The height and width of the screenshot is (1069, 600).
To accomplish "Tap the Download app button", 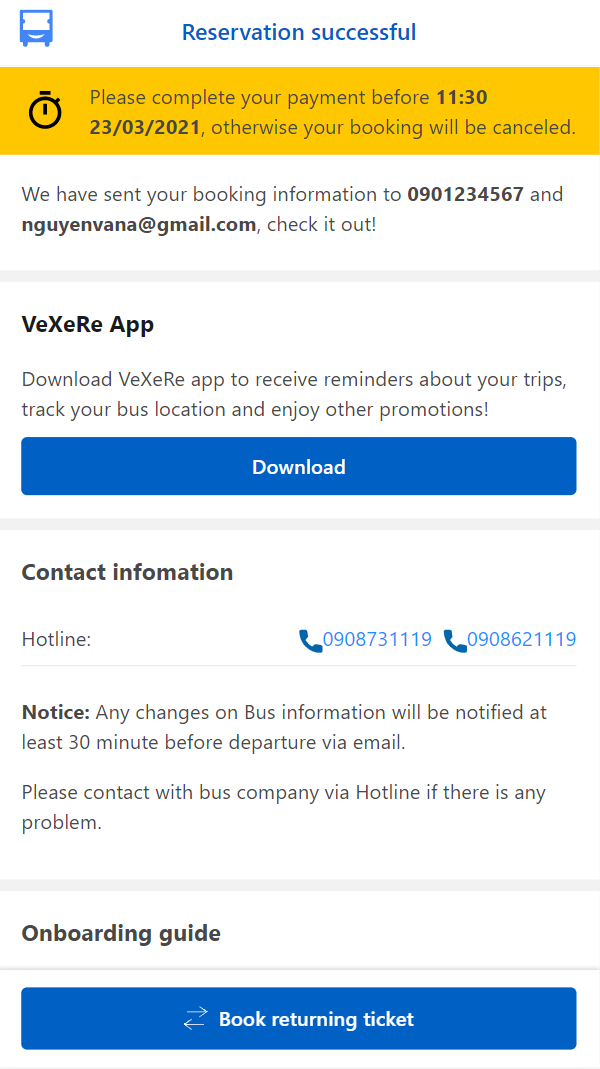I will point(299,466).
